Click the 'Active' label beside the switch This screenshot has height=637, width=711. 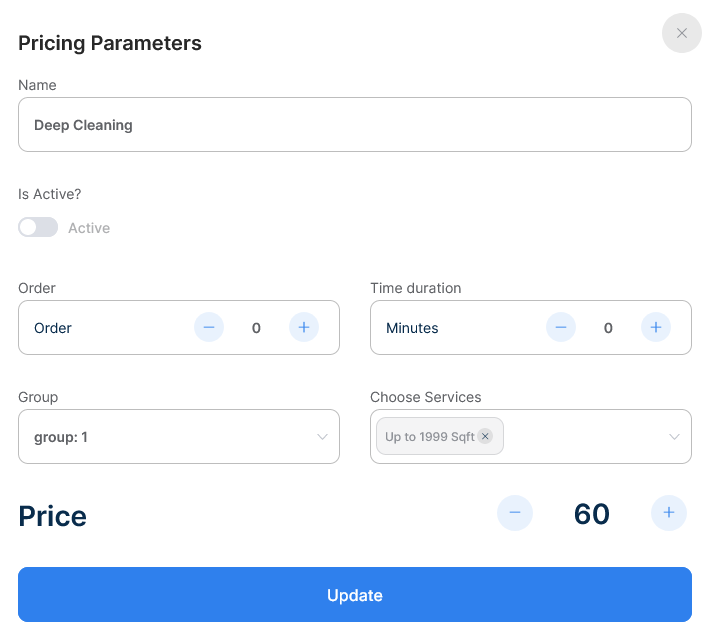pyautogui.click(x=89, y=228)
